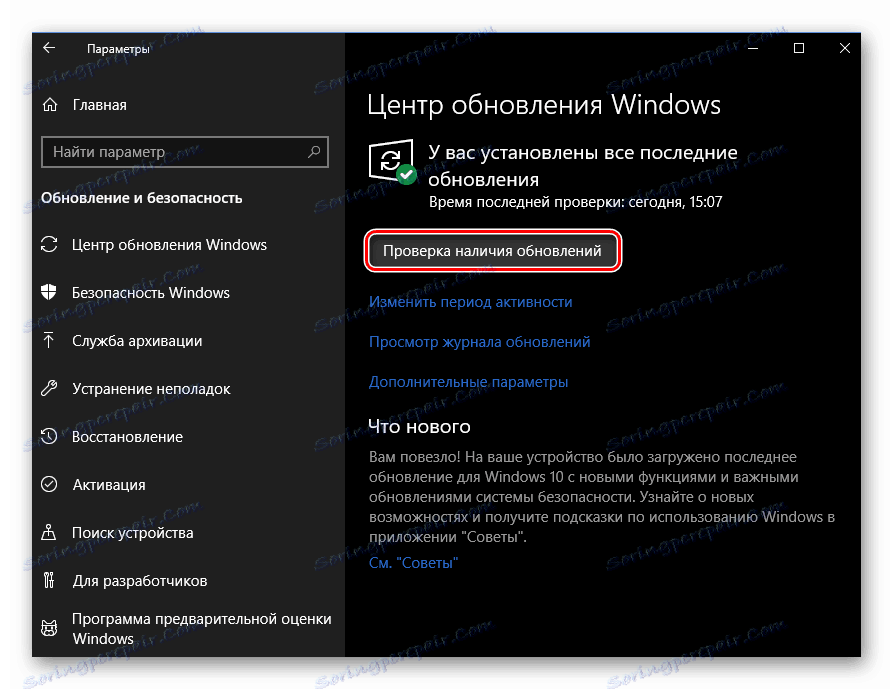Image resolution: width=893 pixels, height=689 pixels.
Task: Click the update status icon with green check
Action: pos(392,162)
